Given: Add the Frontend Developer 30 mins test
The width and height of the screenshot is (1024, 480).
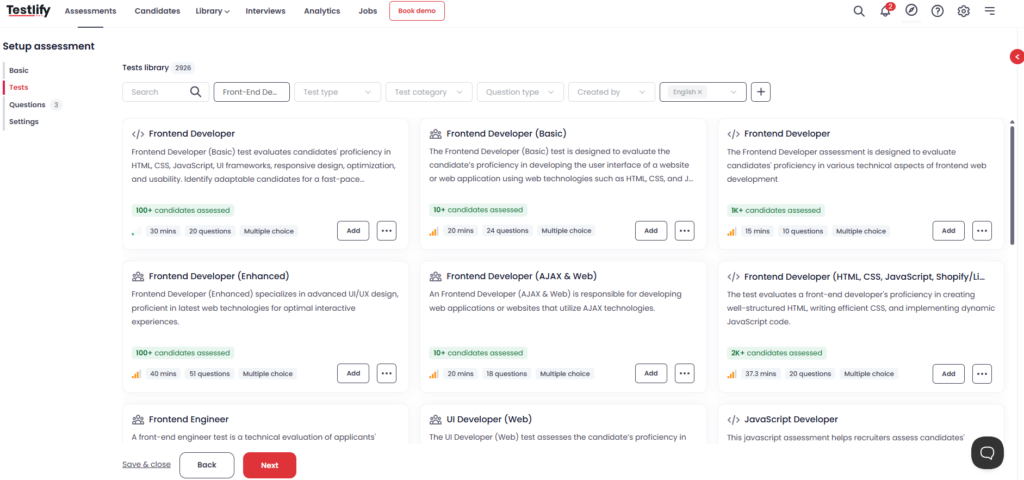Looking at the screenshot, I should pyautogui.click(x=353, y=231).
